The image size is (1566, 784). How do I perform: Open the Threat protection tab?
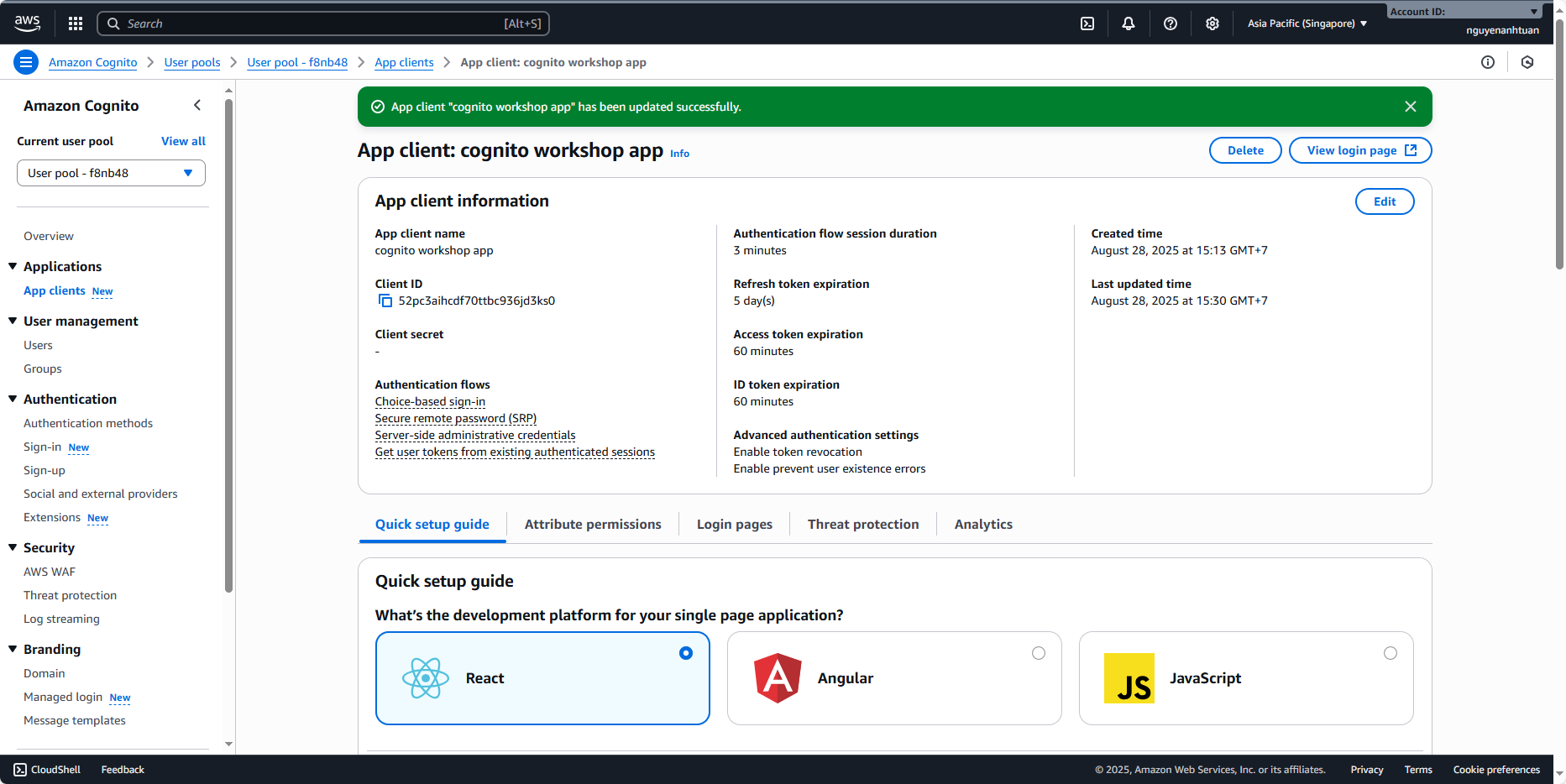click(862, 524)
